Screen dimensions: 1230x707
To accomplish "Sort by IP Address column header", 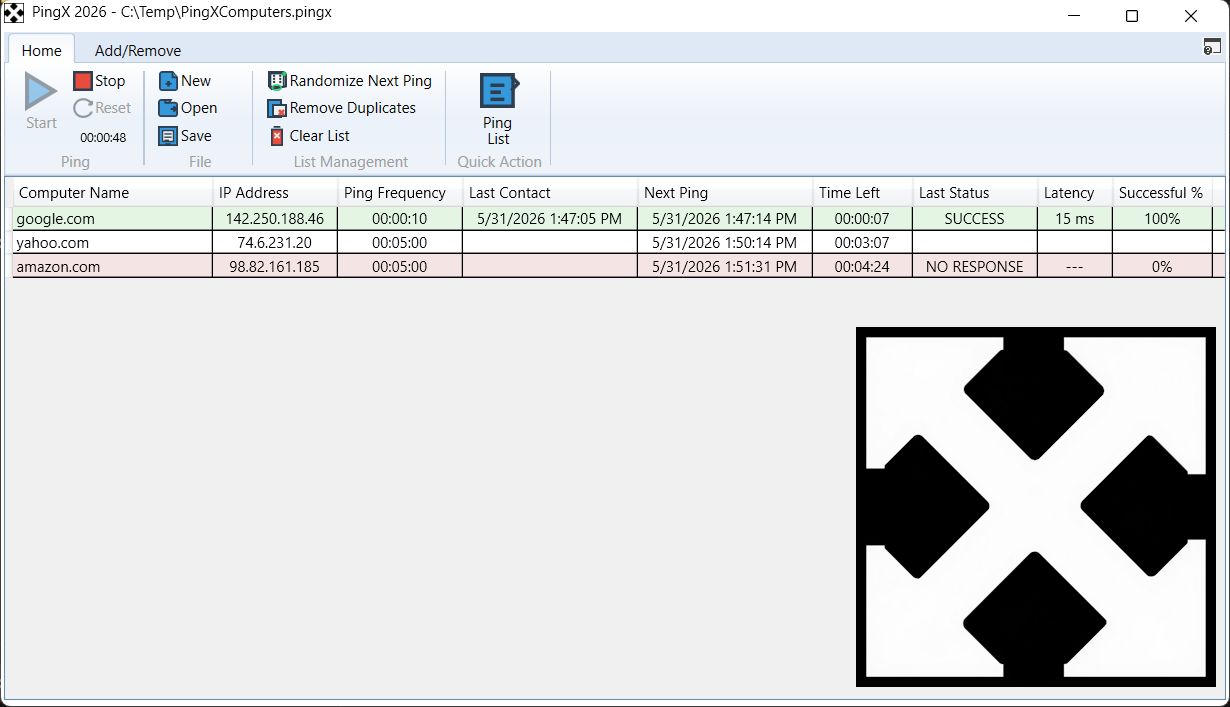I will 275,193.
